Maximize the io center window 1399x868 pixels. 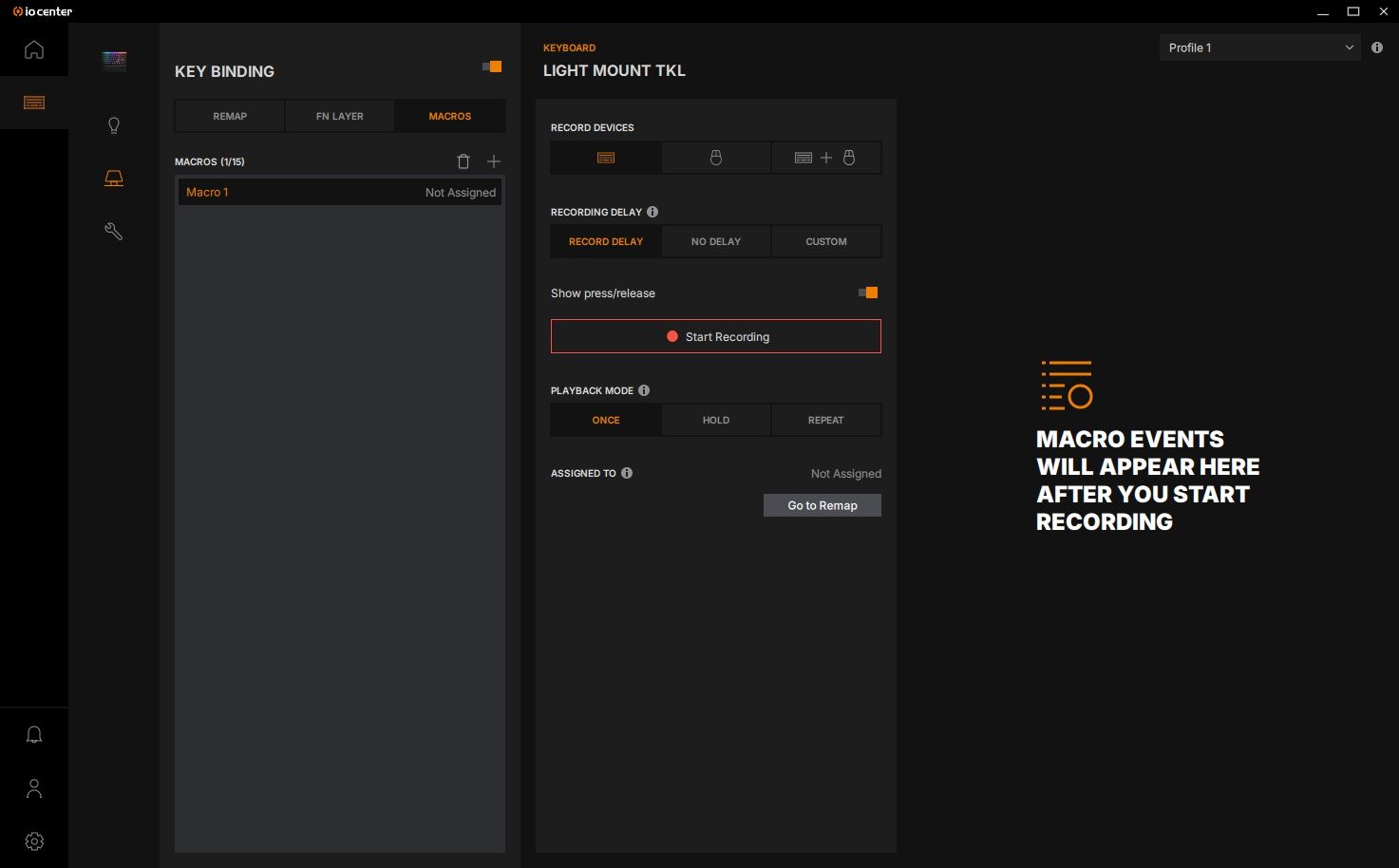tap(1353, 11)
